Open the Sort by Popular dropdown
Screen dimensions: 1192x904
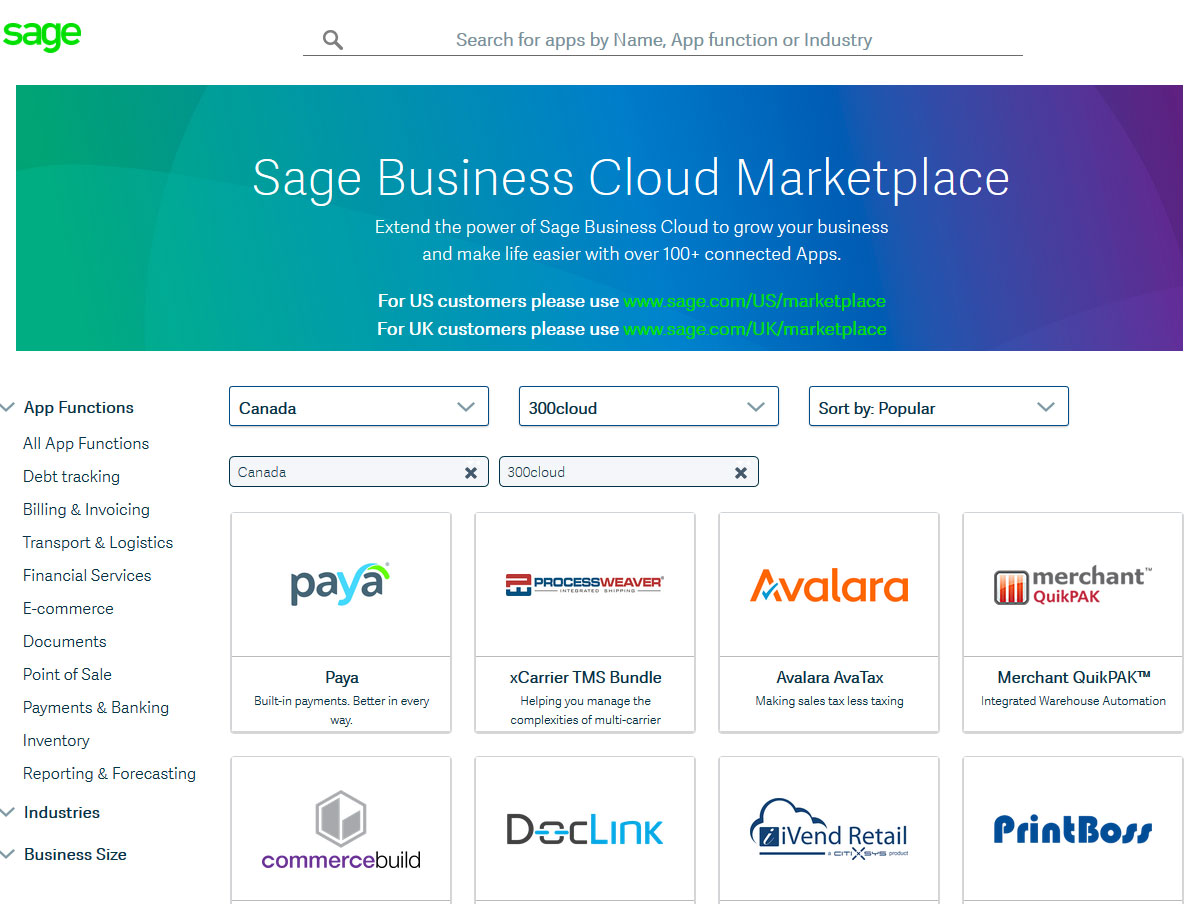pos(938,407)
